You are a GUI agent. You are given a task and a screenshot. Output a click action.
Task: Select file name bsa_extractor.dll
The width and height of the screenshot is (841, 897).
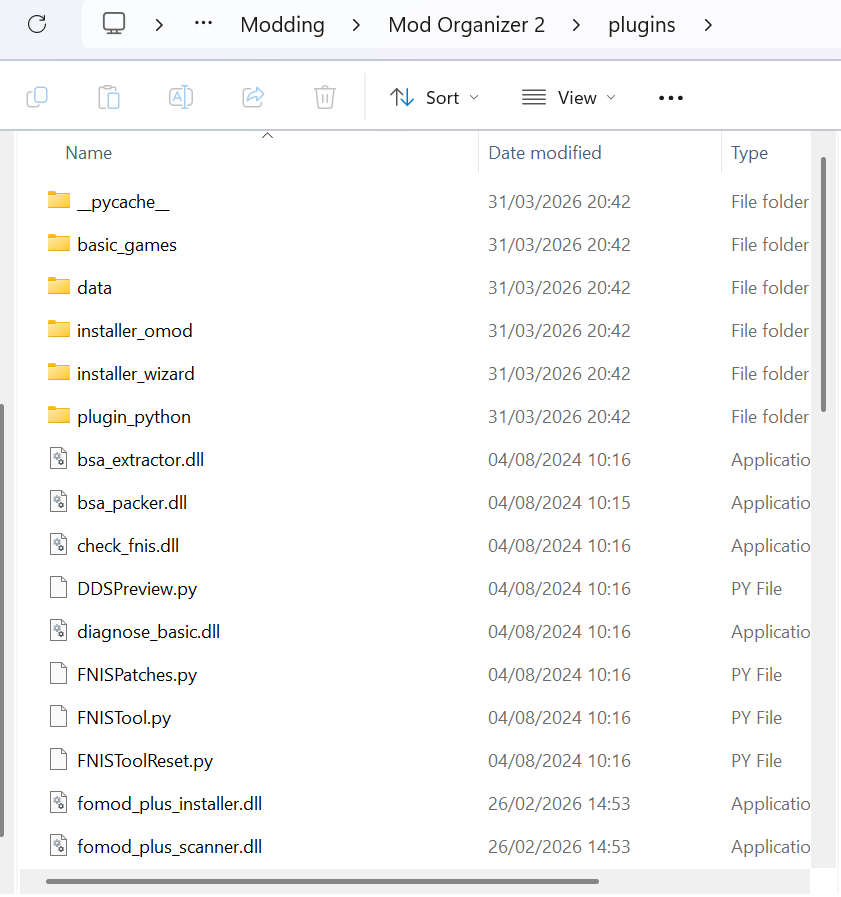(x=140, y=459)
